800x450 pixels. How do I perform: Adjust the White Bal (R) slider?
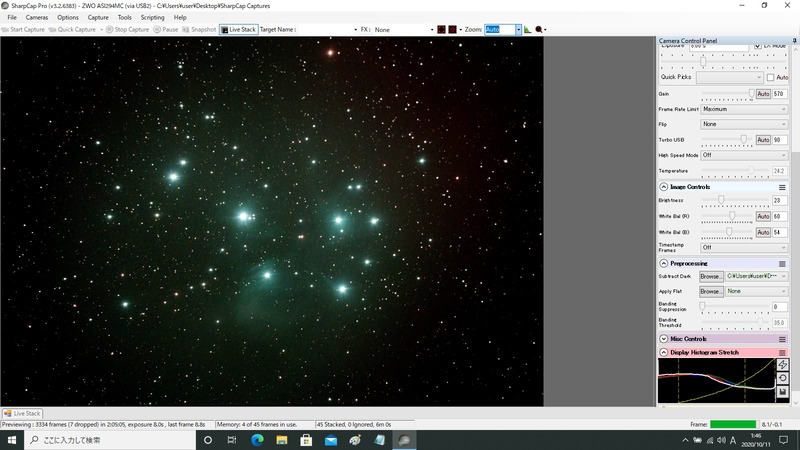click(x=732, y=216)
